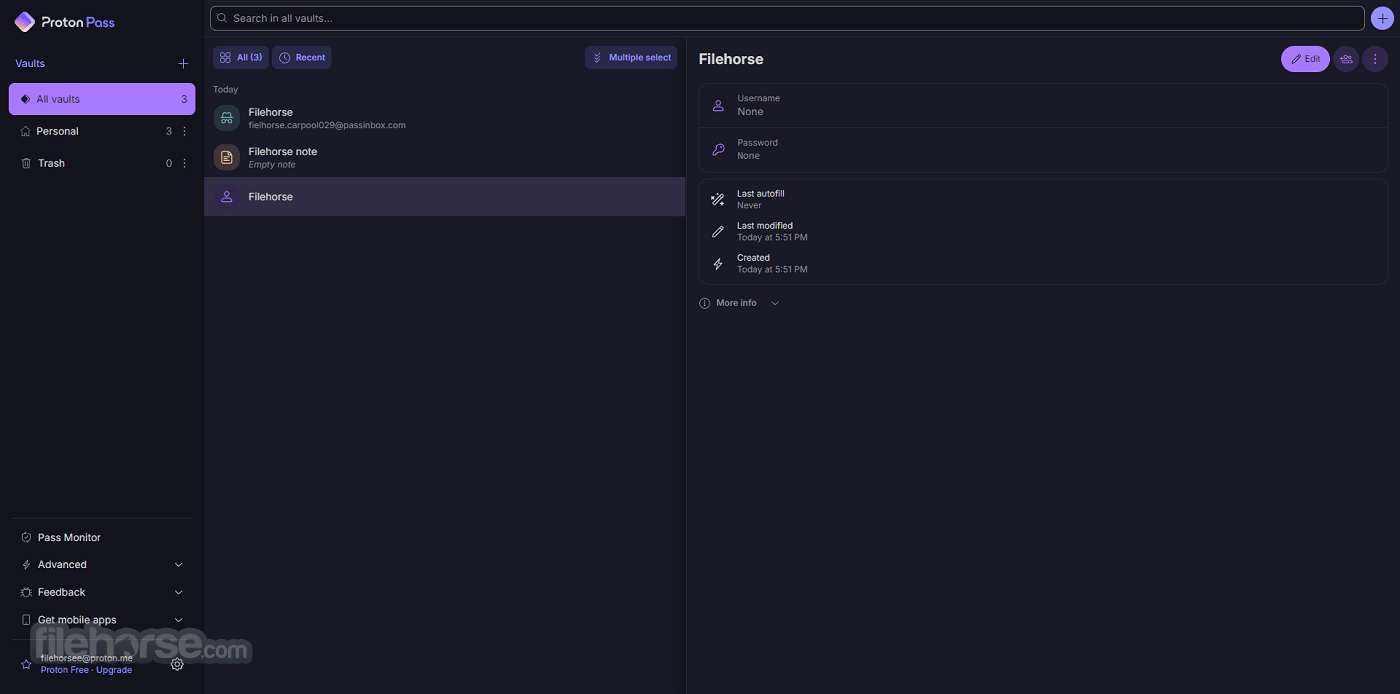Image resolution: width=1400 pixels, height=694 pixels.
Task: Click the More info circle icon
Action: point(705,303)
